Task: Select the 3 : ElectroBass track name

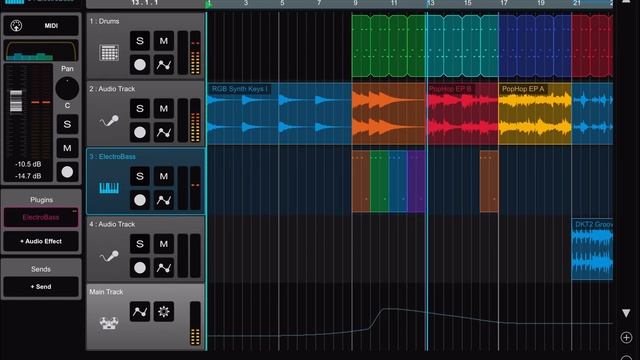Action: pyautogui.click(x=112, y=157)
